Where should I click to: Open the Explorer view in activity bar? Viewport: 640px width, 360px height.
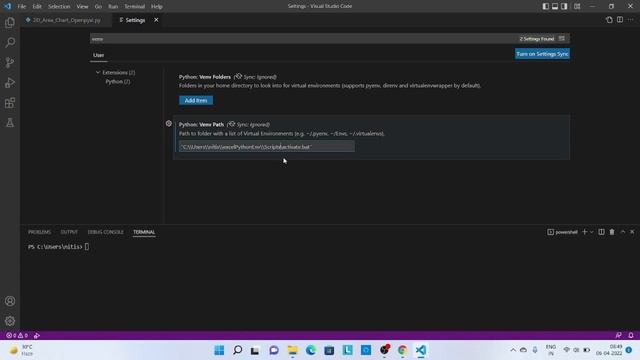(x=10, y=22)
